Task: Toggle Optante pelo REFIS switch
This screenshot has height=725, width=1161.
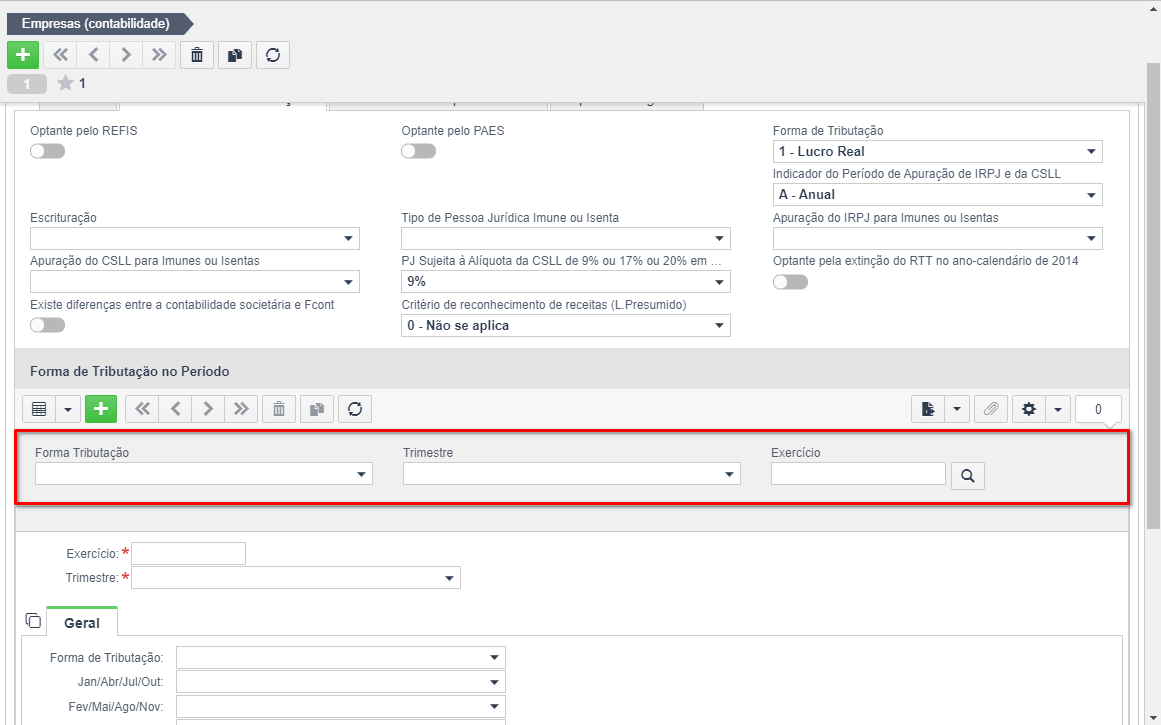Action: pyautogui.click(x=47, y=151)
